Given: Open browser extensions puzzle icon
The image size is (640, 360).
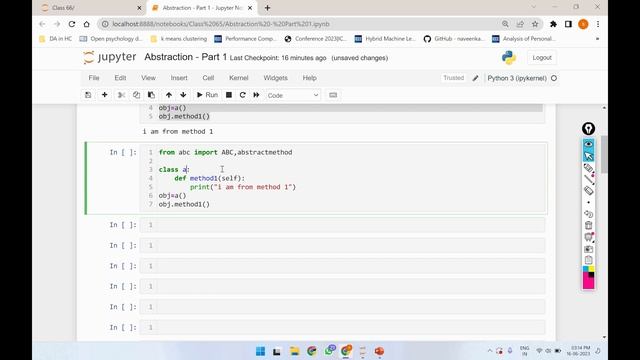Looking at the screenshot, I should tap(553, 24).
